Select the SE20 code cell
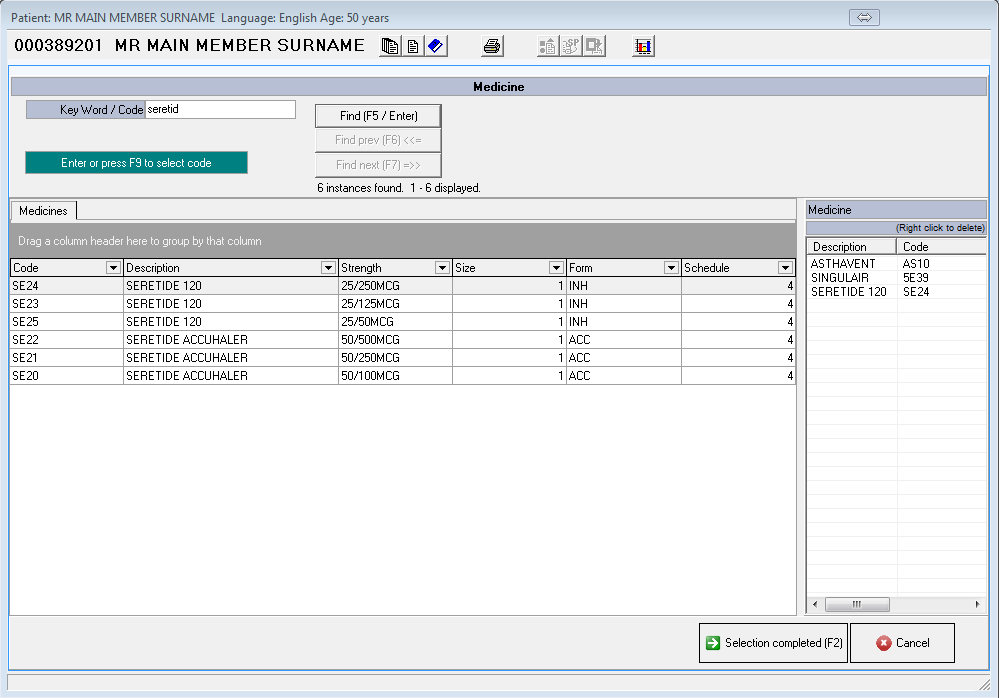The height and width of the screenshot is (698, 999). pyautogui.click(x=66, y=376)
